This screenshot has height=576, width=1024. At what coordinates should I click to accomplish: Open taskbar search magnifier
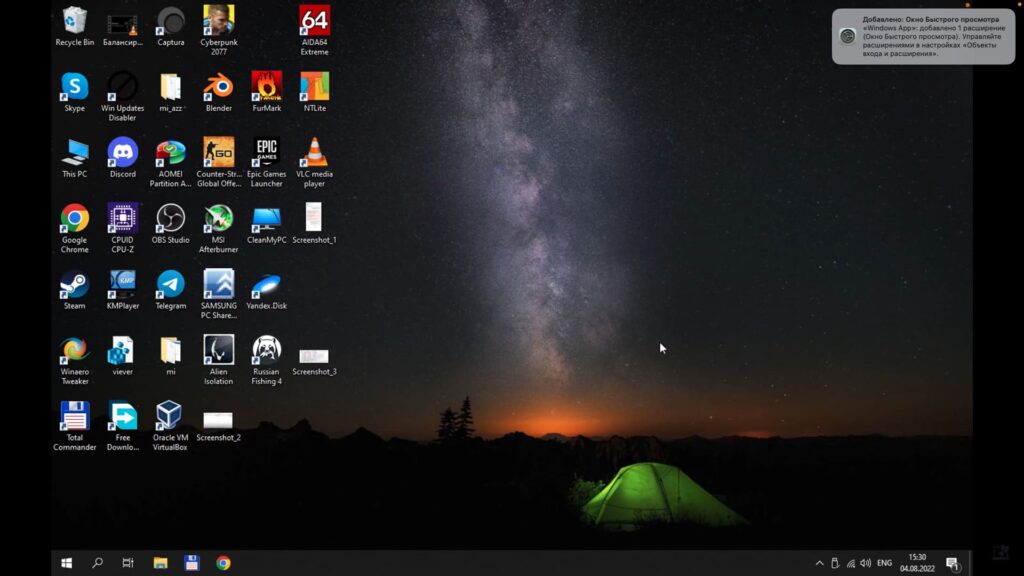[x=97, y=563]
